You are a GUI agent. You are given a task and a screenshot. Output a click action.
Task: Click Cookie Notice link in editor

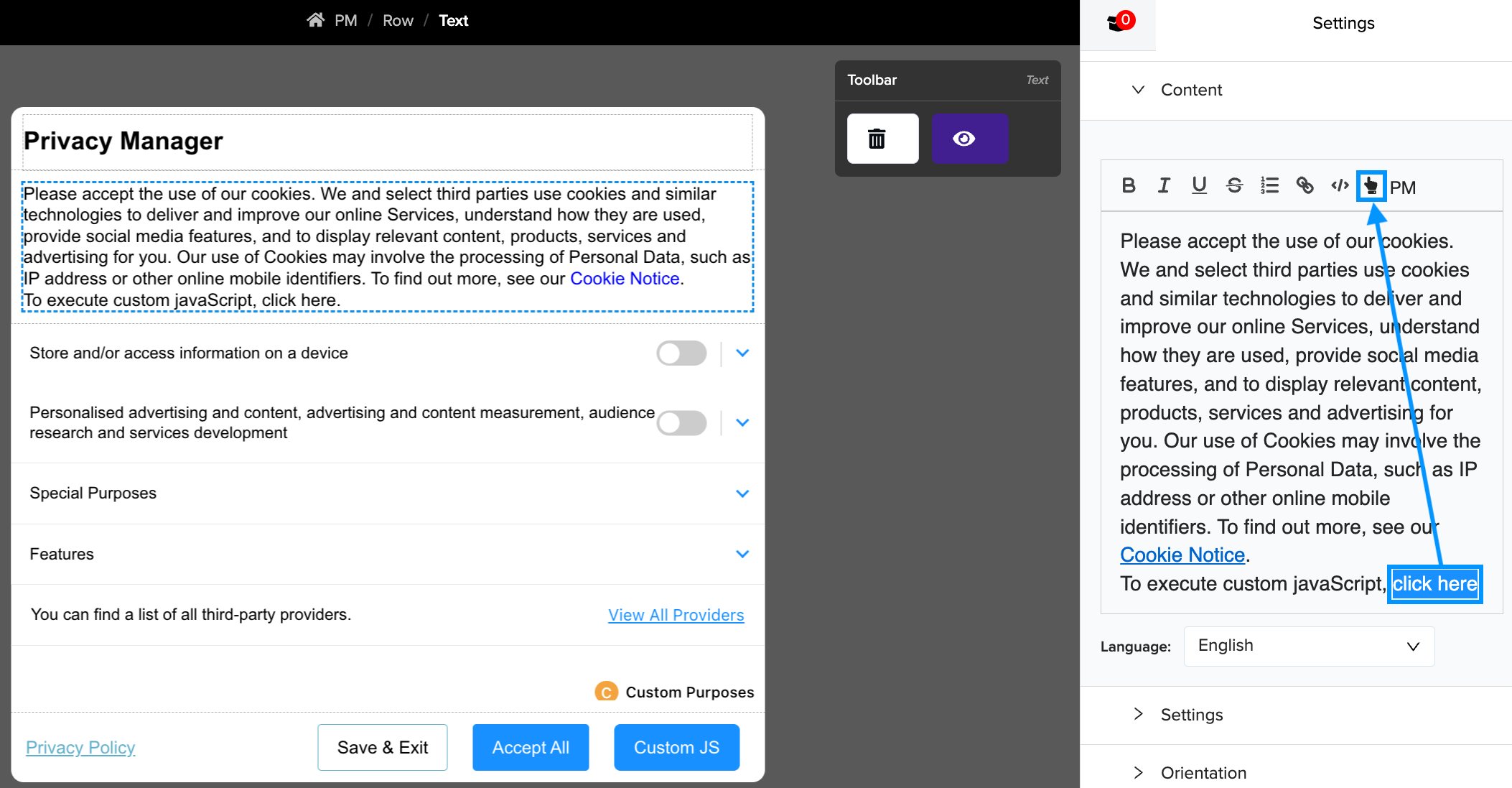click(1182, 555)
